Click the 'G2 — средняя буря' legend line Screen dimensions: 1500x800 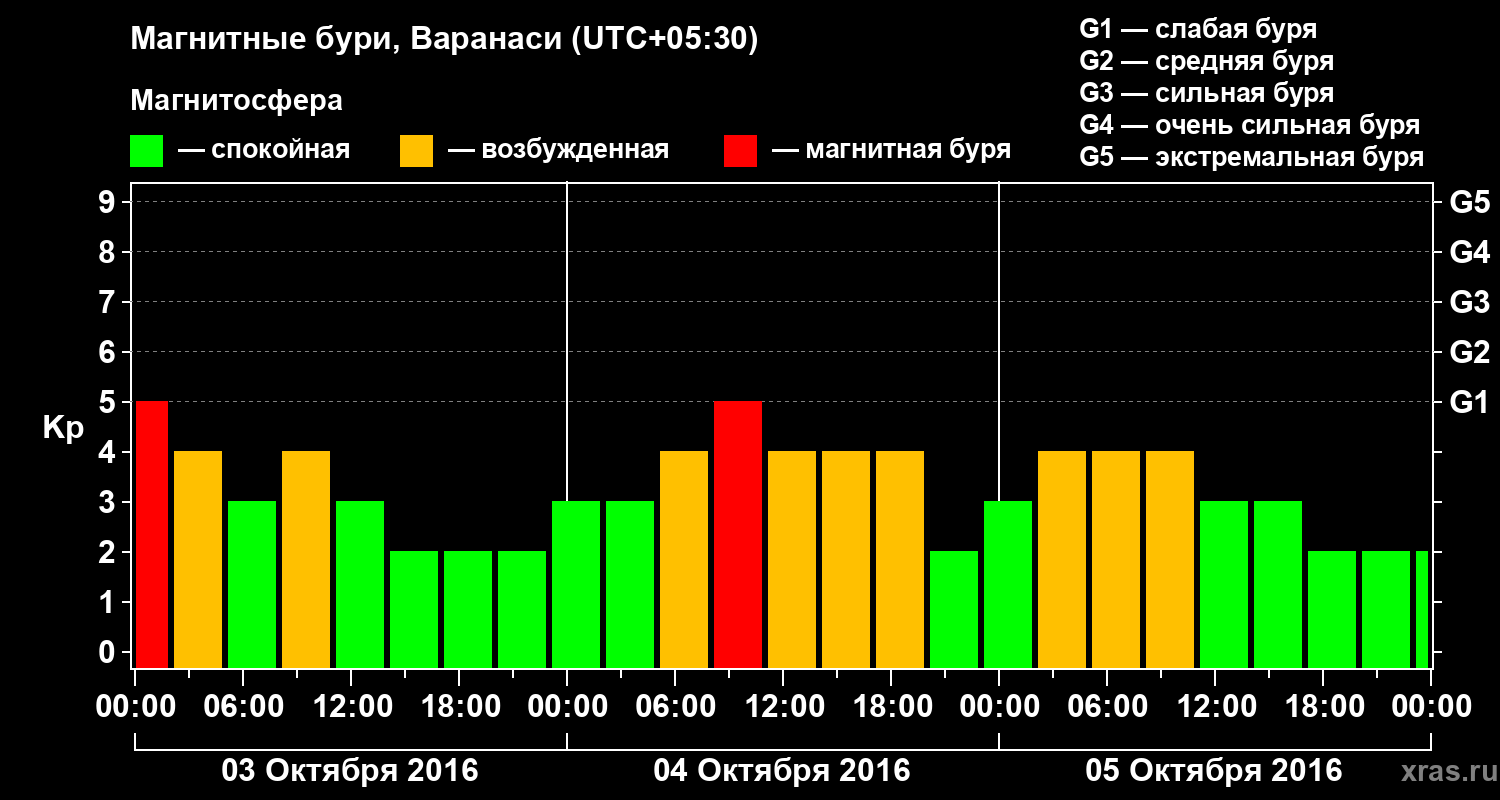[1206, 61]
